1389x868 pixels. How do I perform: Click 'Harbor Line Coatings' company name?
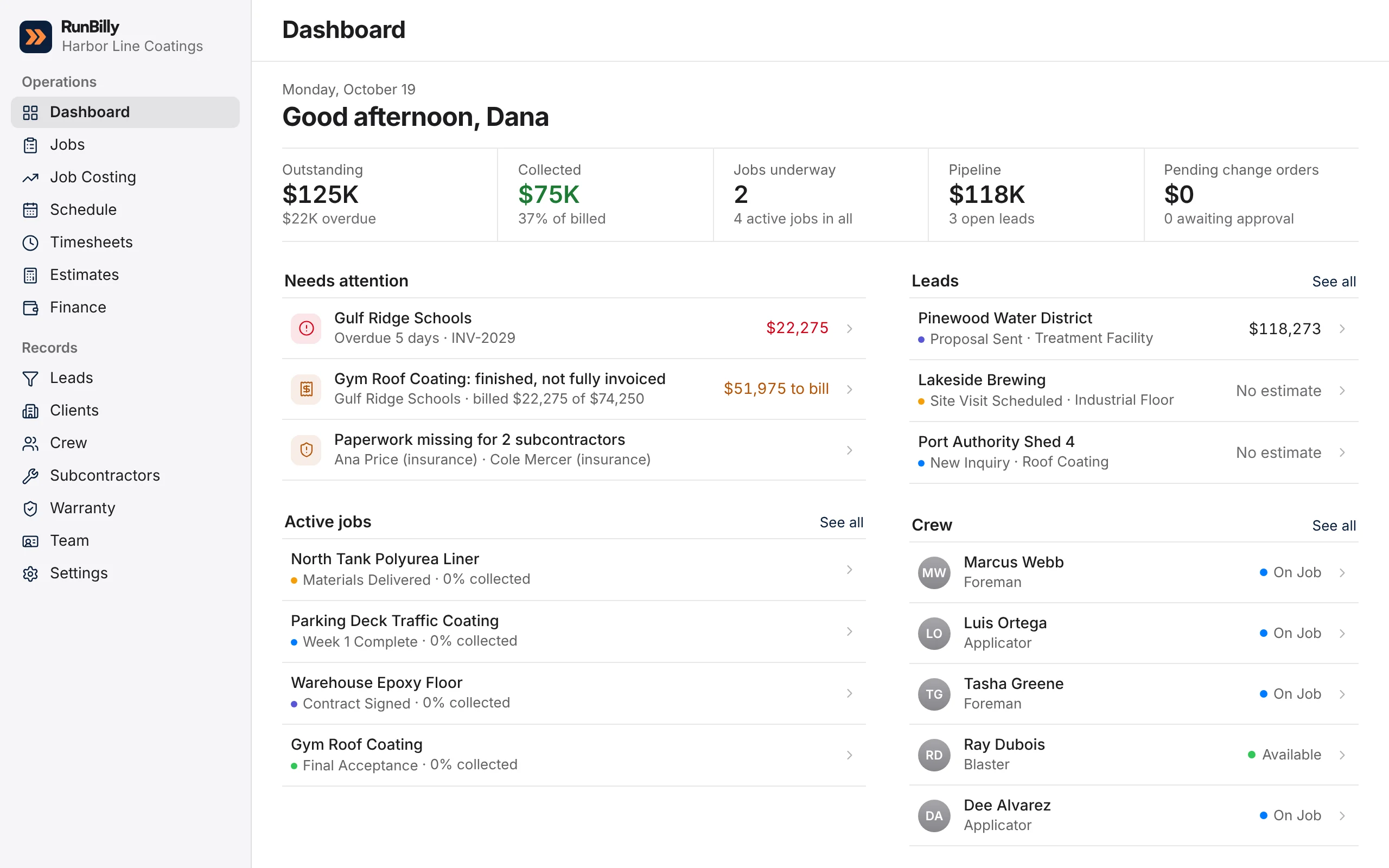point(132,46)
